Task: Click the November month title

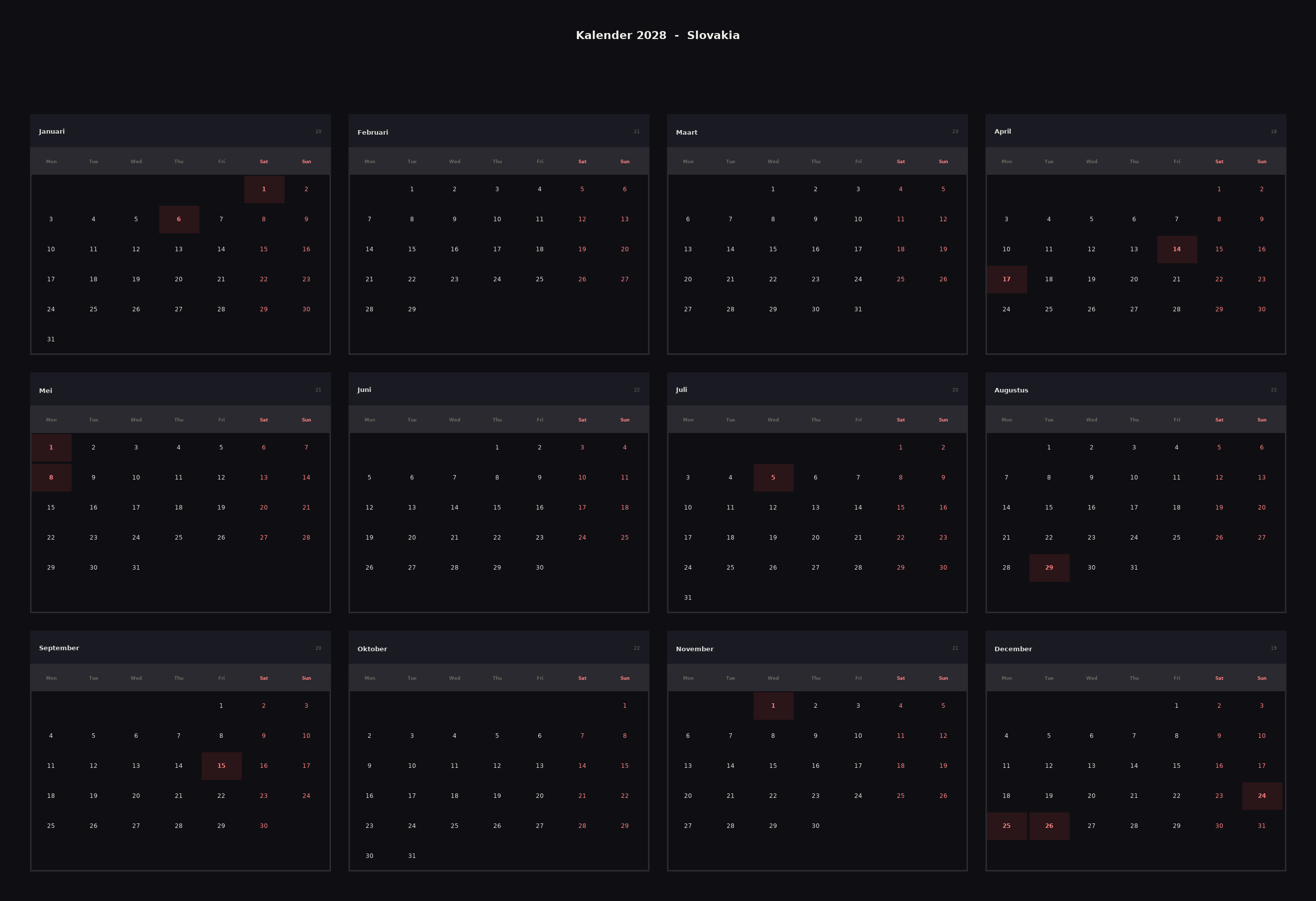Action: click(x=694, y=649)
